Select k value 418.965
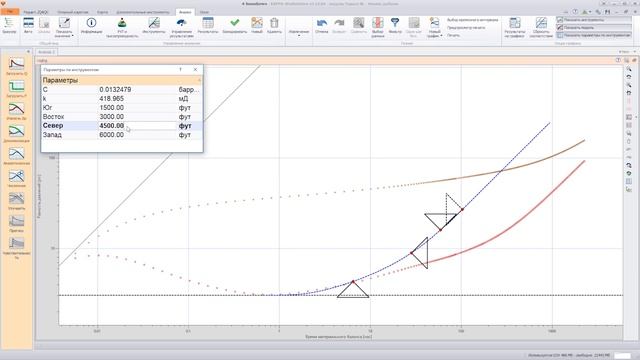This screenshot has width=640, height=360. coord(111,98)
